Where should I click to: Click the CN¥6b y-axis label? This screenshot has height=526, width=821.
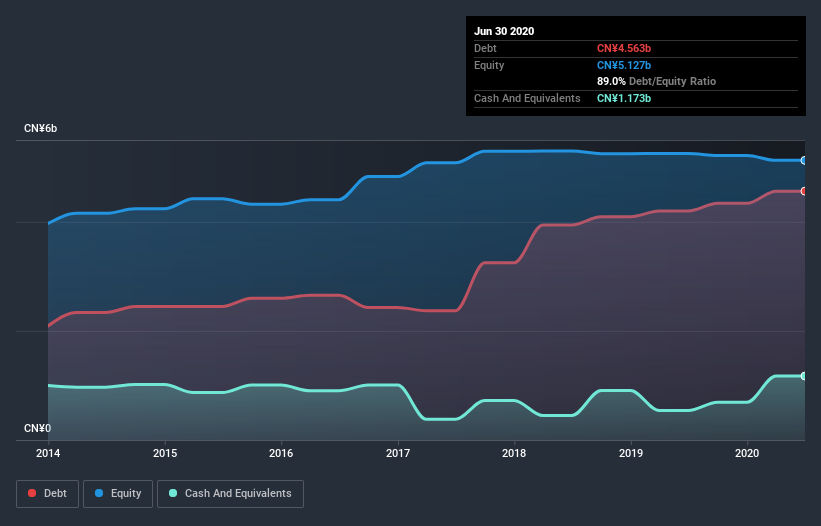[40, 129]
